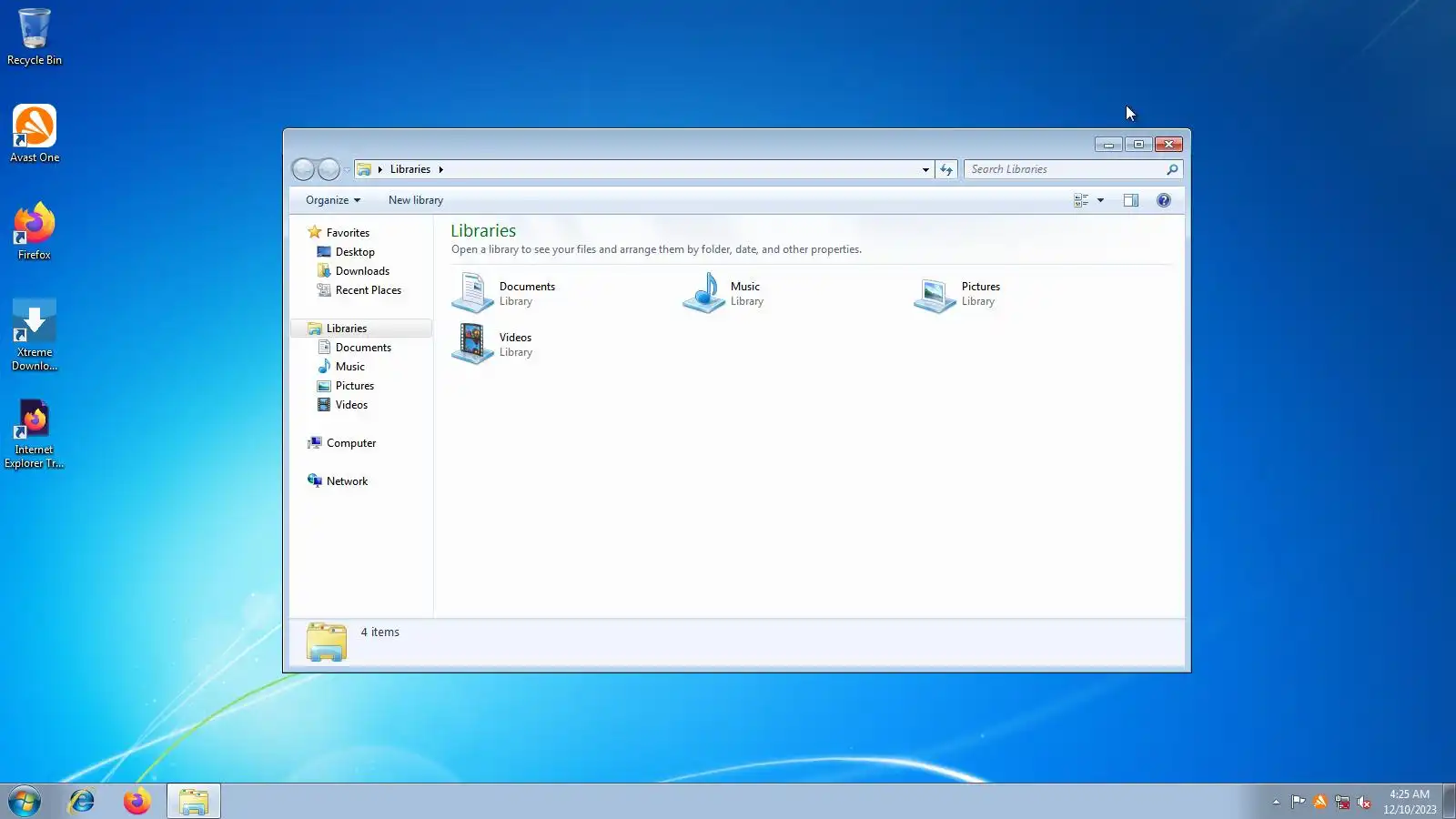Image resolution: width=1456 pixels, height=819 pixels.
Task: Open address bar history dropdown
Action: (x=925, y=169)
